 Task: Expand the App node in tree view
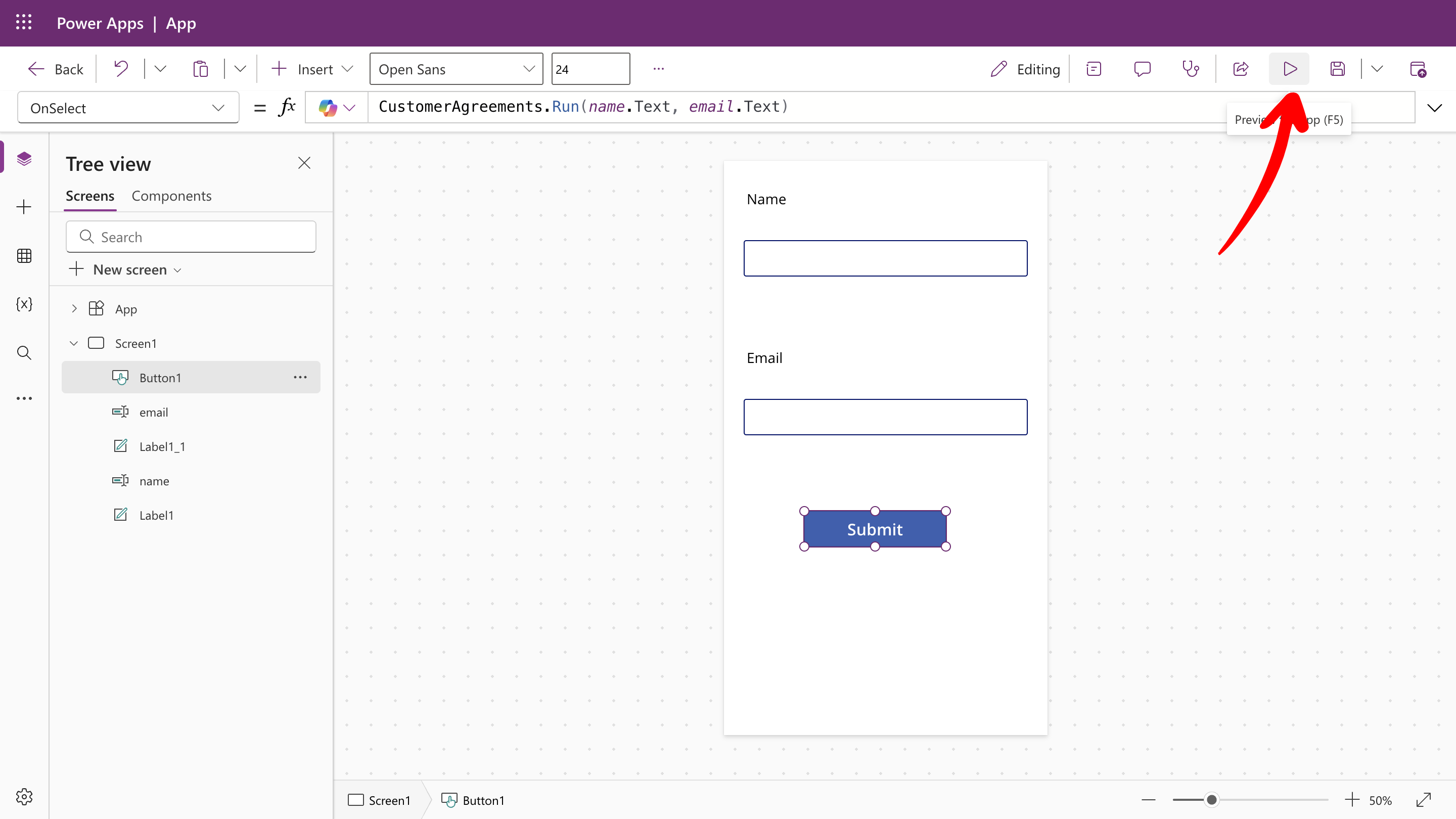pyautogui.click(x=74, y=308)
